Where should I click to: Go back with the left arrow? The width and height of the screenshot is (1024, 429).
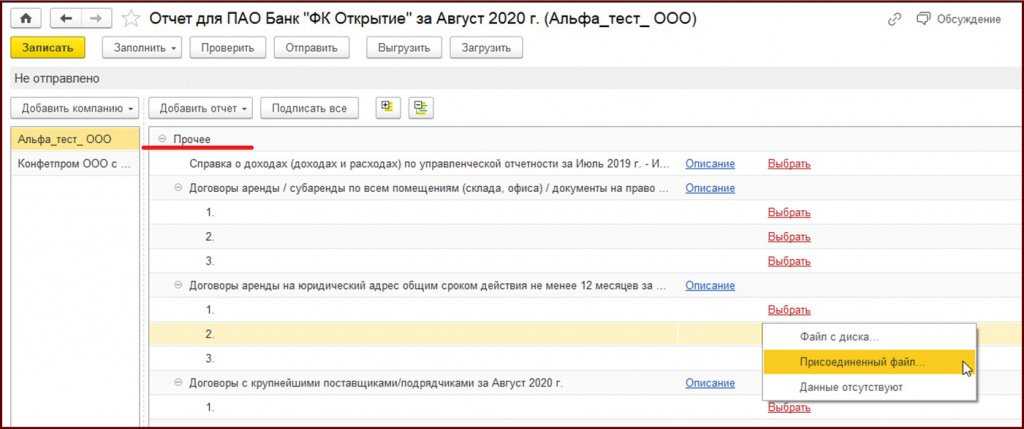tap(65, 19)
